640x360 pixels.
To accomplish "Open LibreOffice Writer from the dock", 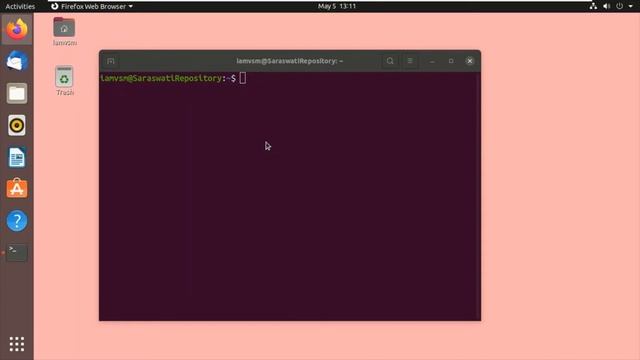I will (x=17, y=157).
